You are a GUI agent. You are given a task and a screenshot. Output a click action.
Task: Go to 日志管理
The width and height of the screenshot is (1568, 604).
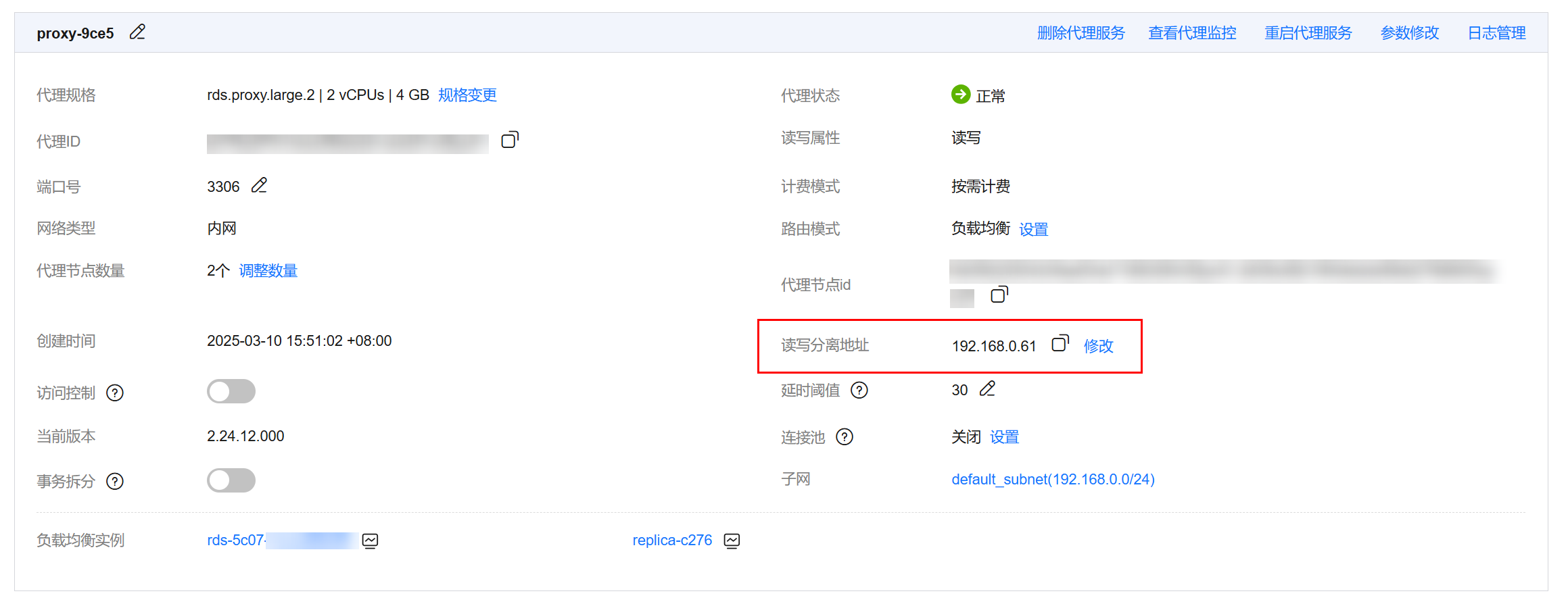(1496, 33)
